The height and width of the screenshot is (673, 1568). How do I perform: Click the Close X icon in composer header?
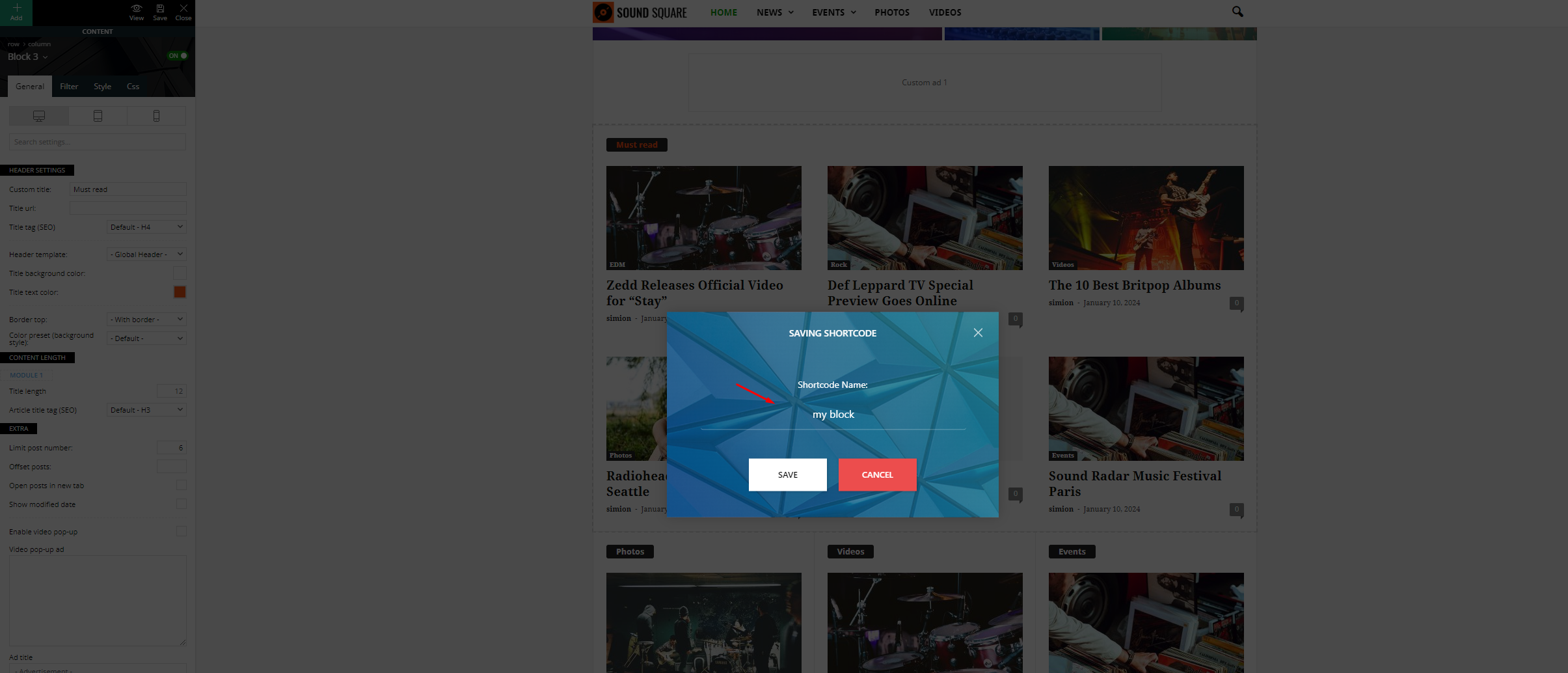point(183,8)
